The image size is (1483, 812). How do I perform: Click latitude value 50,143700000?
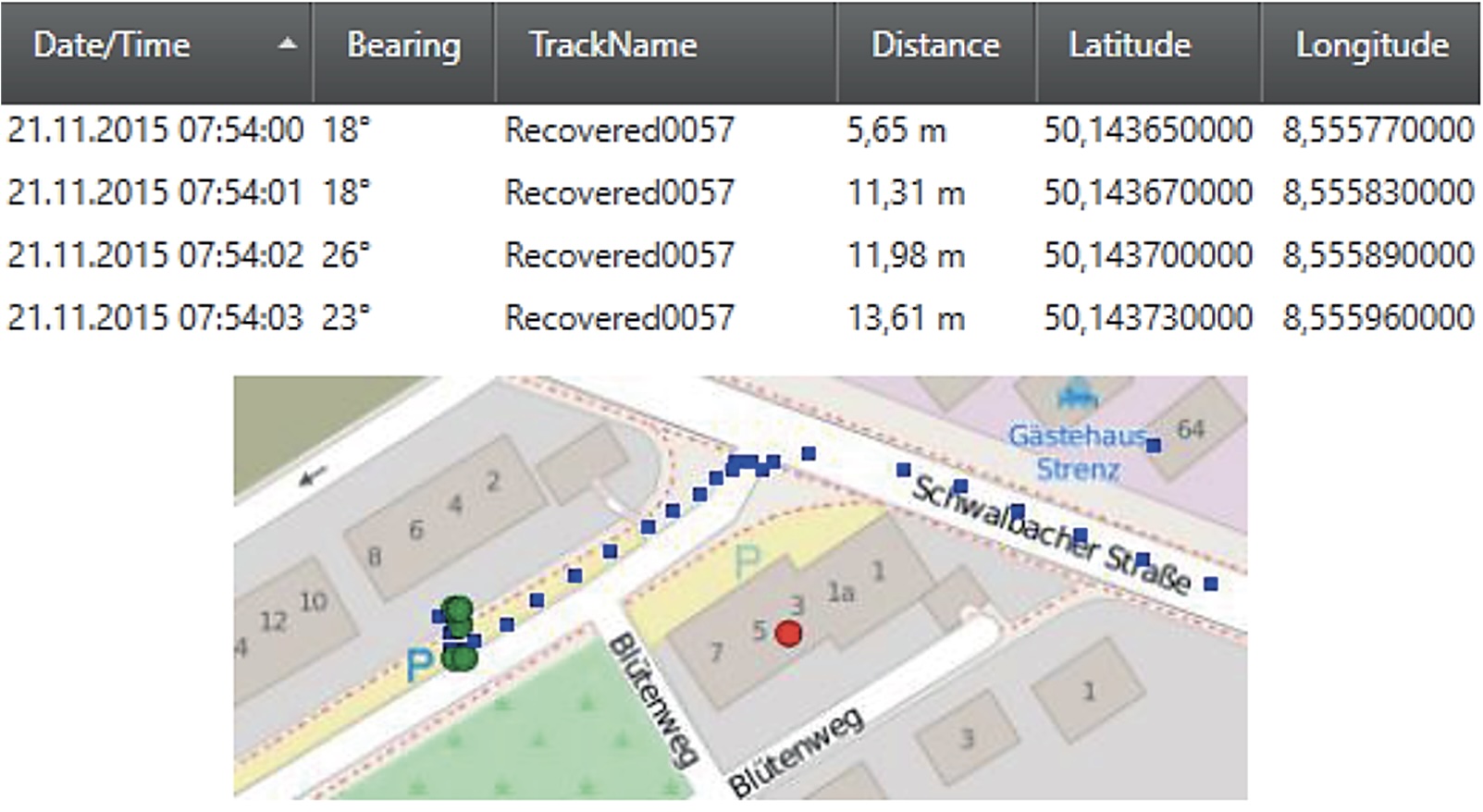pyautogui.click(x=1148, y=255)
